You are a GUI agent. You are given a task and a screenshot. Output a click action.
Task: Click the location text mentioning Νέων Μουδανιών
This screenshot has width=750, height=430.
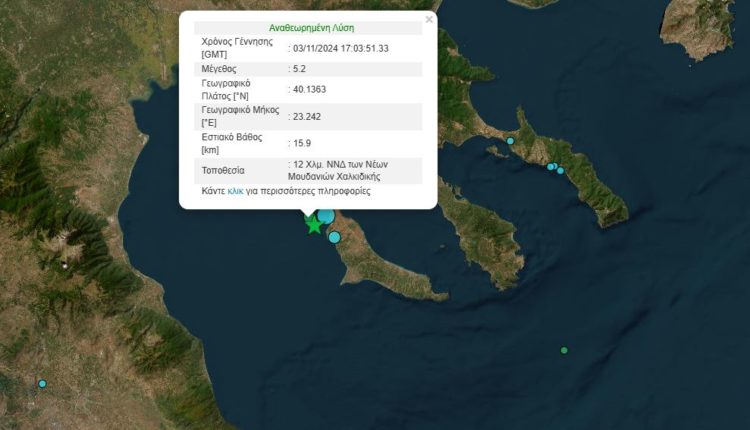point(340,170)
